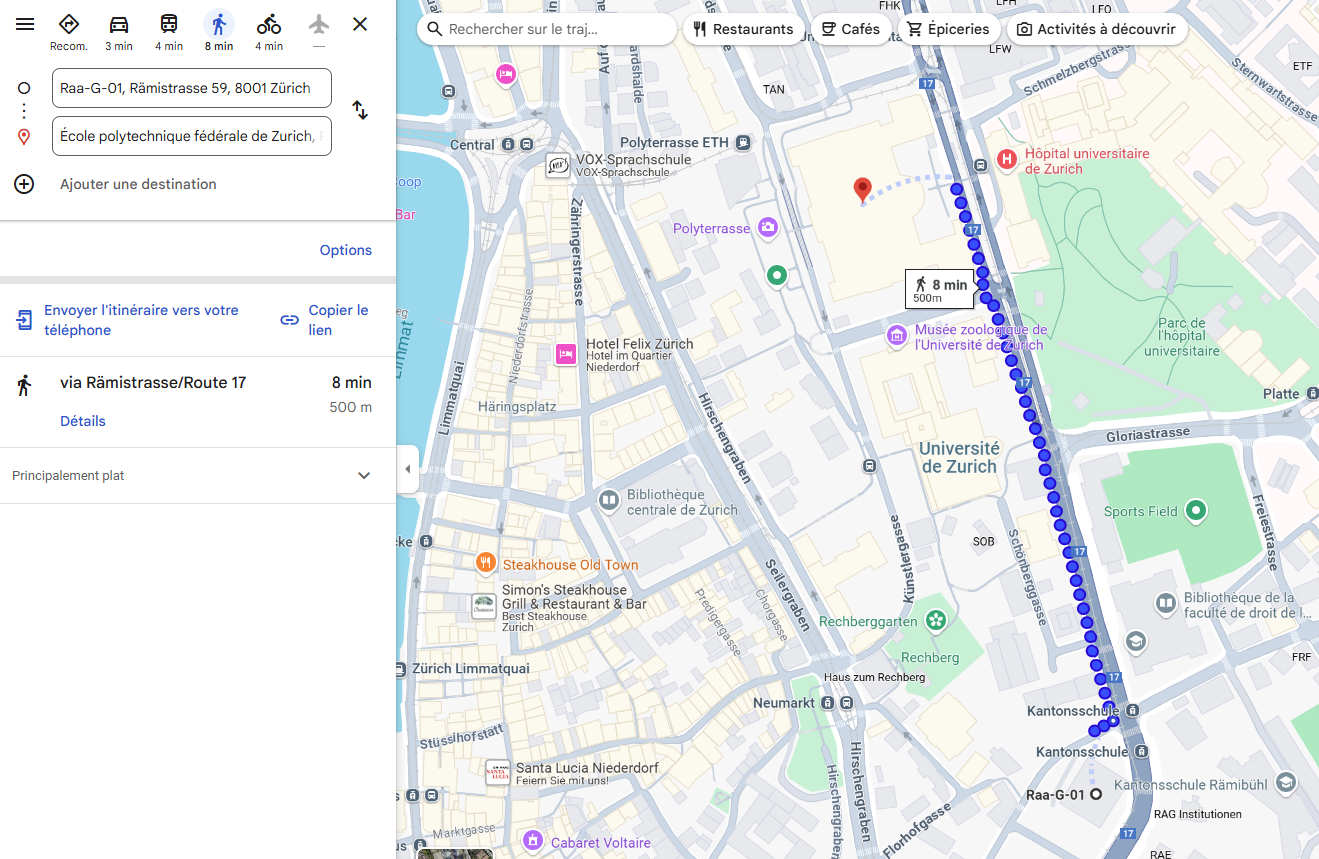Click Cabaret Voltaire marker
This screenshot has width=1319, height=859.
tap(533, 840)
